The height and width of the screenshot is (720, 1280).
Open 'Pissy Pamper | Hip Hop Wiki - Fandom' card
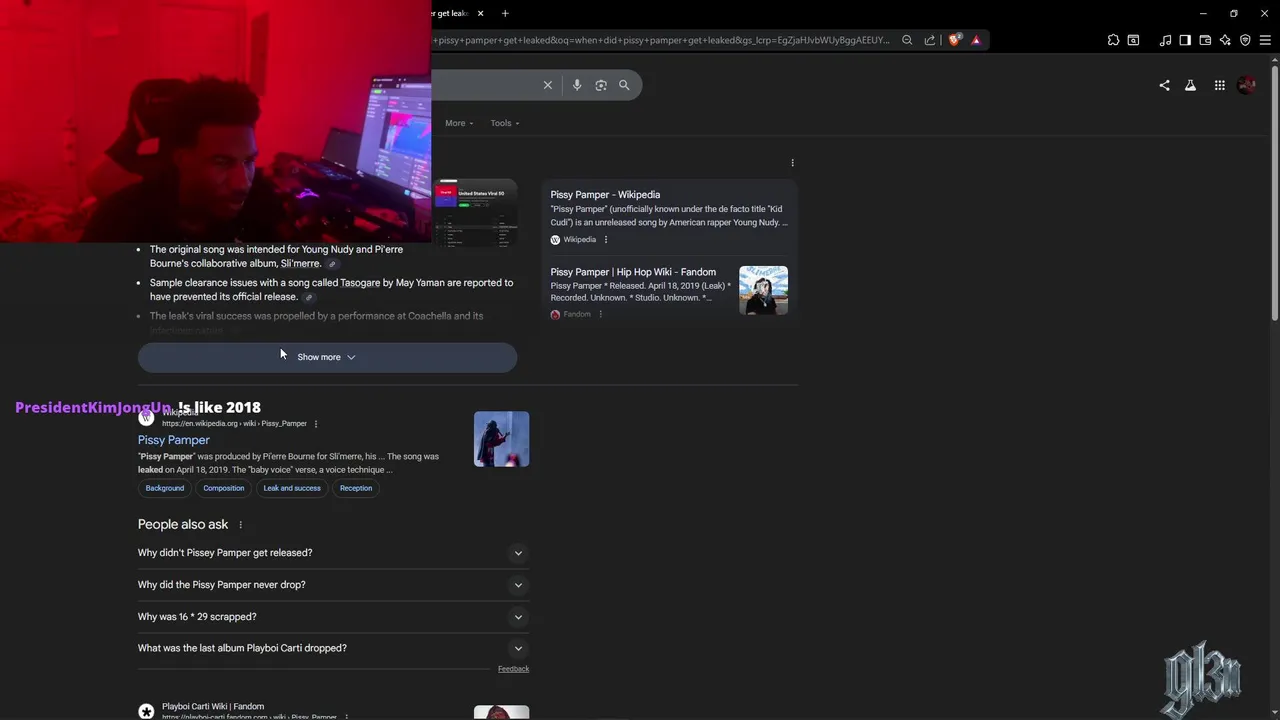pos(633,272)
